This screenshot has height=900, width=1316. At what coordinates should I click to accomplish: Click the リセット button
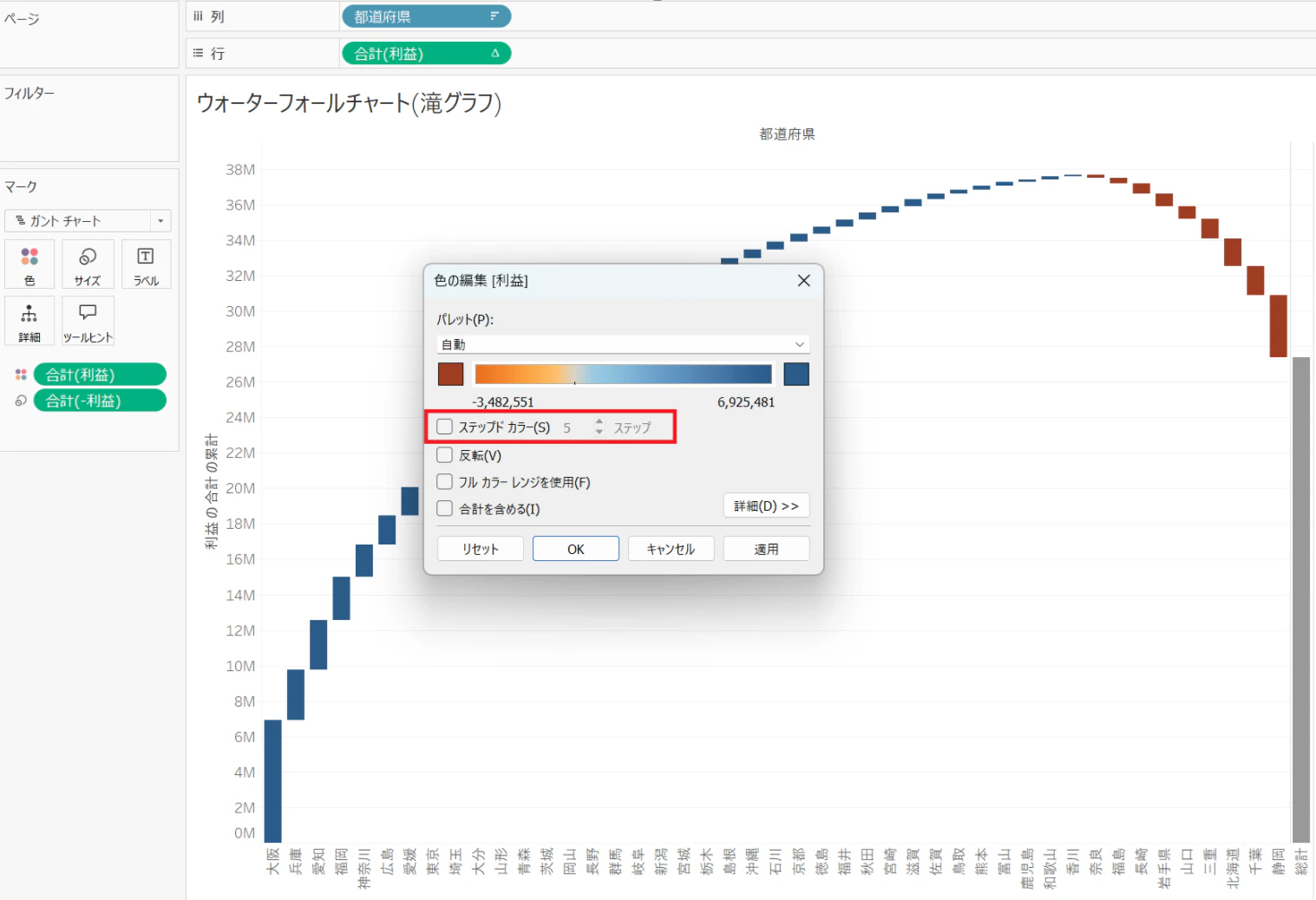[481, 549]
